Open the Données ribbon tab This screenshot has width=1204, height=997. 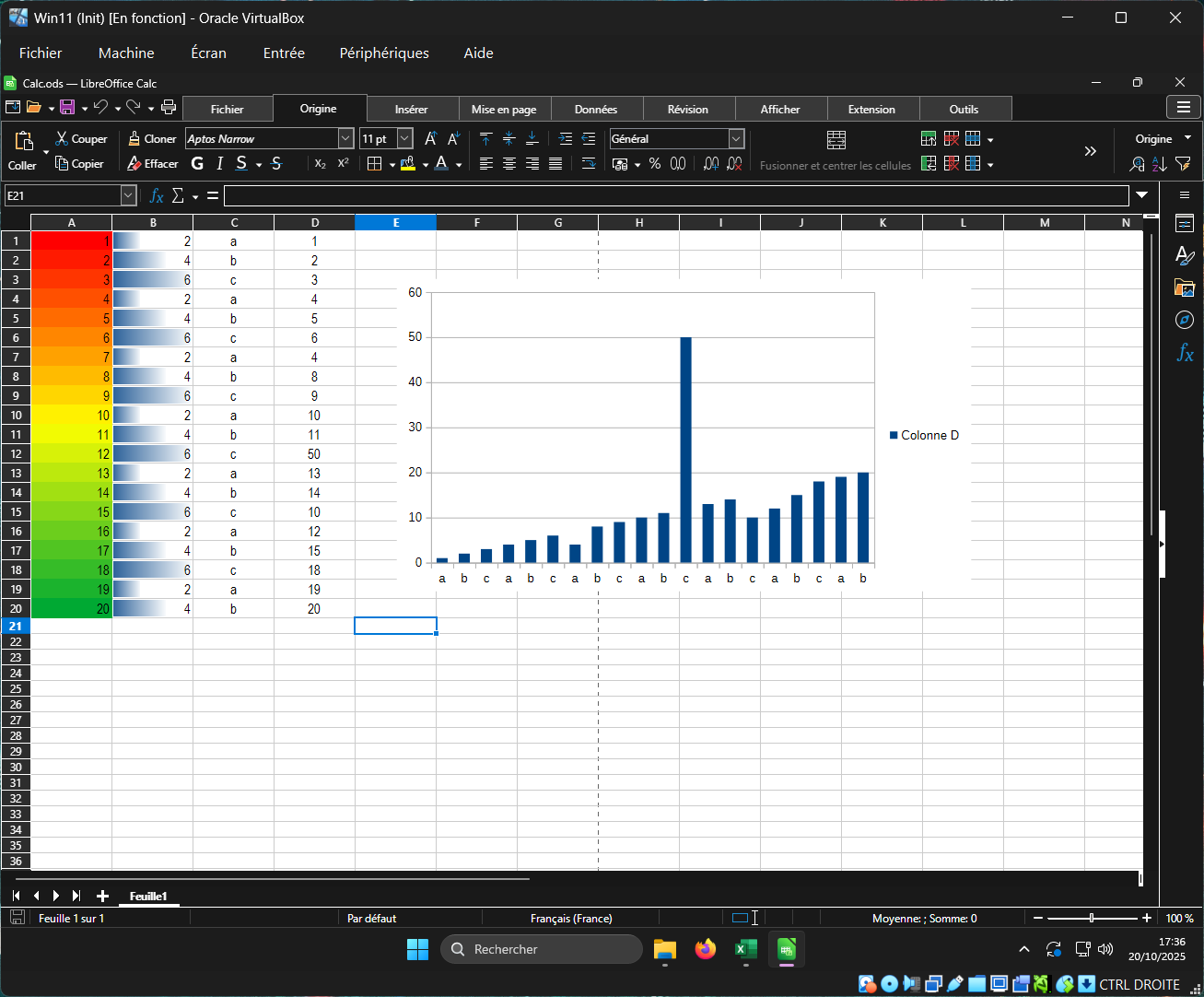coord(596,109)
